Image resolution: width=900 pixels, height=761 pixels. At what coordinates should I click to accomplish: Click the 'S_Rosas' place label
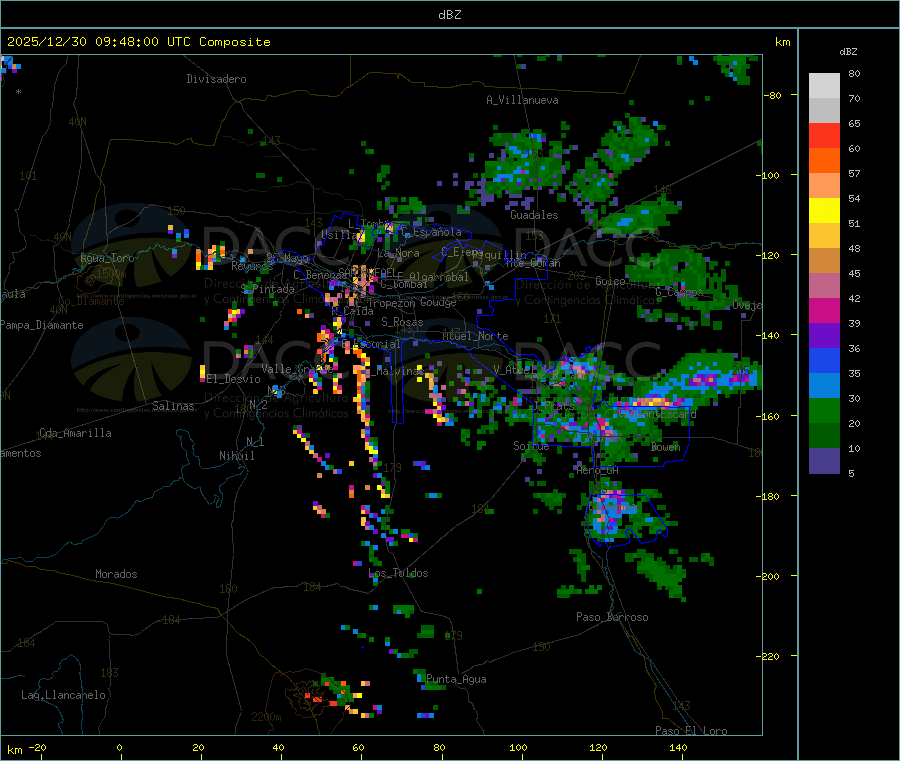[x=402, y=322]
